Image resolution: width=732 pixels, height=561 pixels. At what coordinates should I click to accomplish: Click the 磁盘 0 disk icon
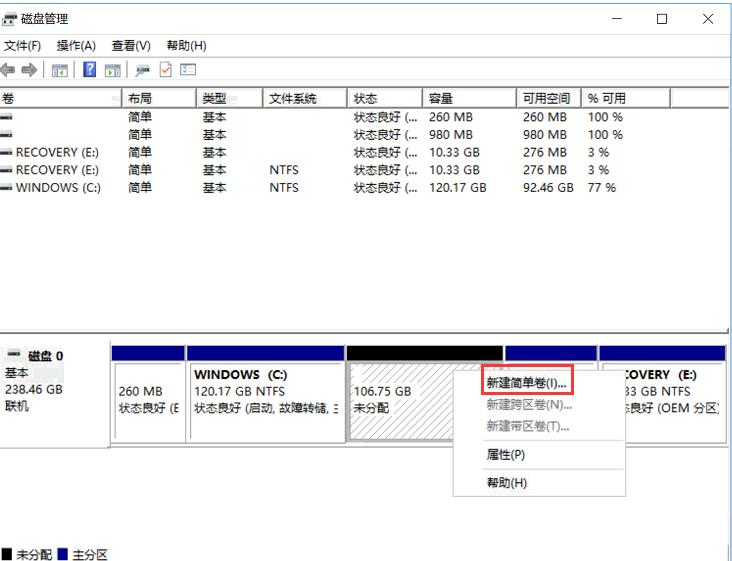[14, 353]
